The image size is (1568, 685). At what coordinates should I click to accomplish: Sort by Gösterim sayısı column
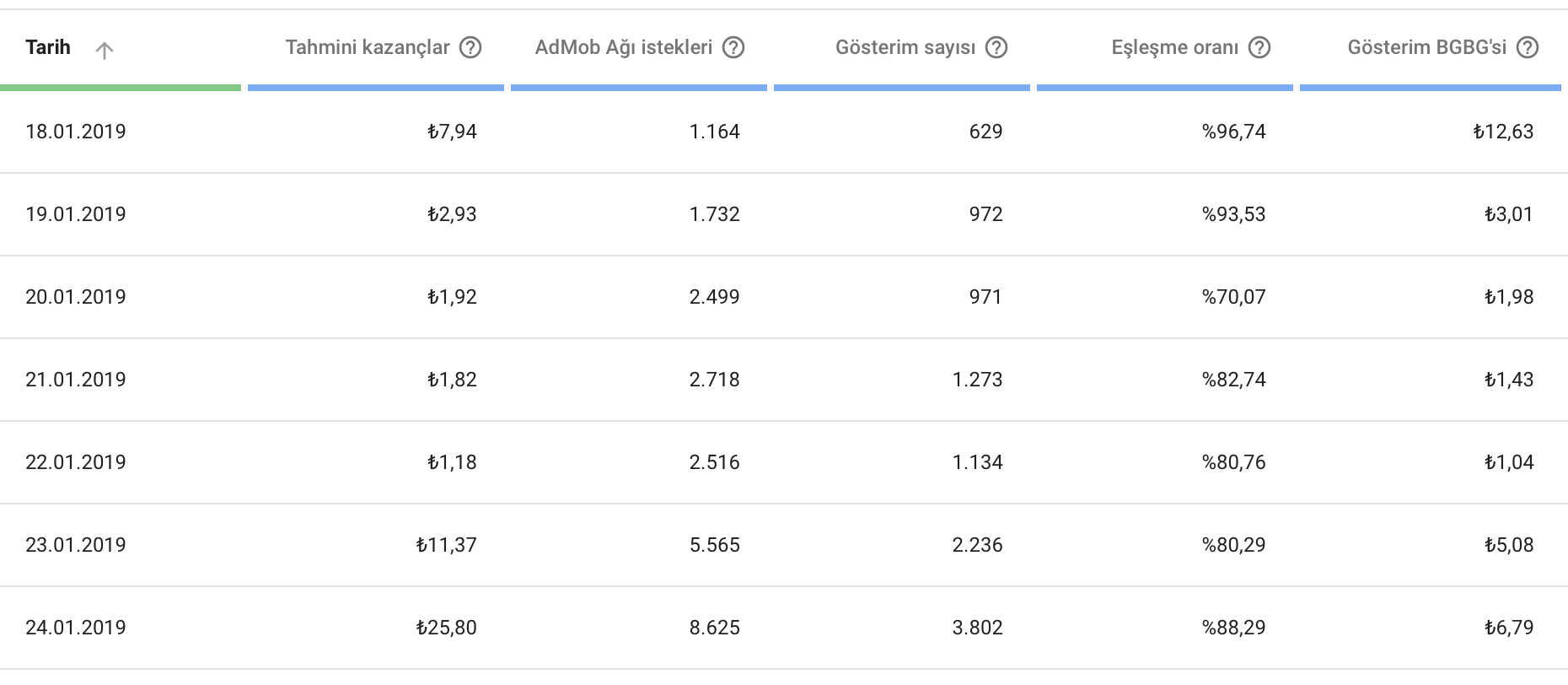905,47
